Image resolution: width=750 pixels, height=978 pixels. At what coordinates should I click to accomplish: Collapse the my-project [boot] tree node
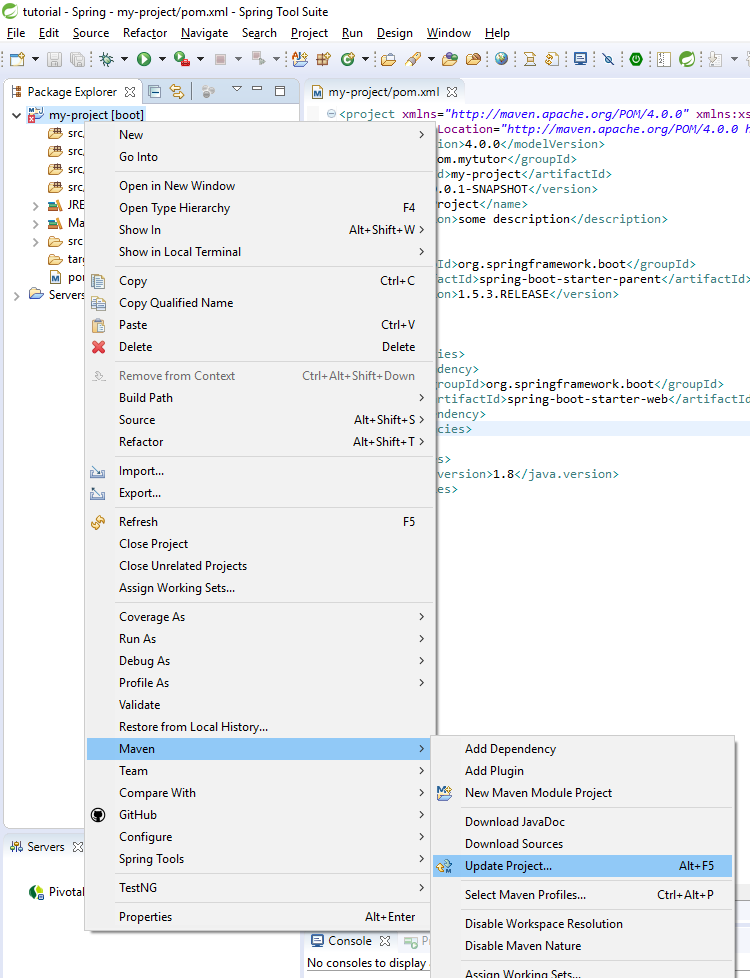point(17,115)
